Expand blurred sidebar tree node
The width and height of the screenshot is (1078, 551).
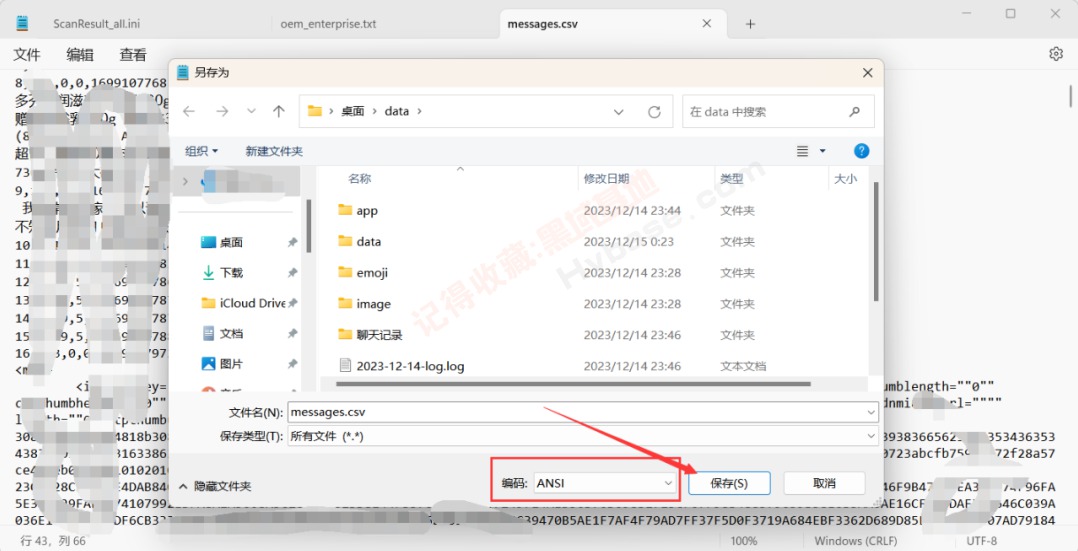point(184,182)
